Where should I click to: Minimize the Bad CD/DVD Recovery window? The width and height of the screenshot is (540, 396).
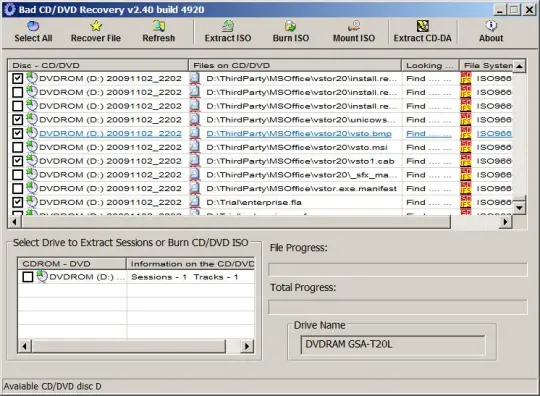500,10
